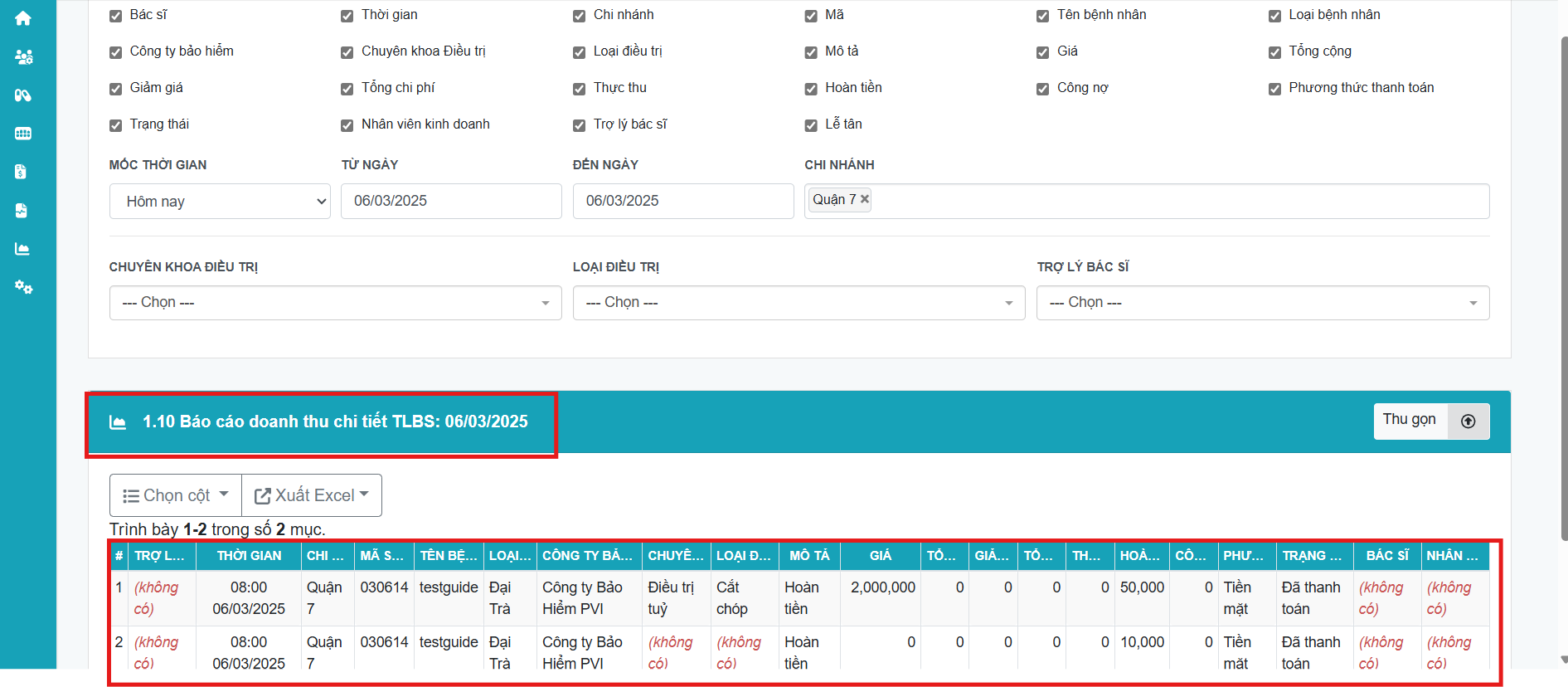The image size is (1568, 687).
Task: Open the Chọn cột column menu
Action: [x=176, y=495]
